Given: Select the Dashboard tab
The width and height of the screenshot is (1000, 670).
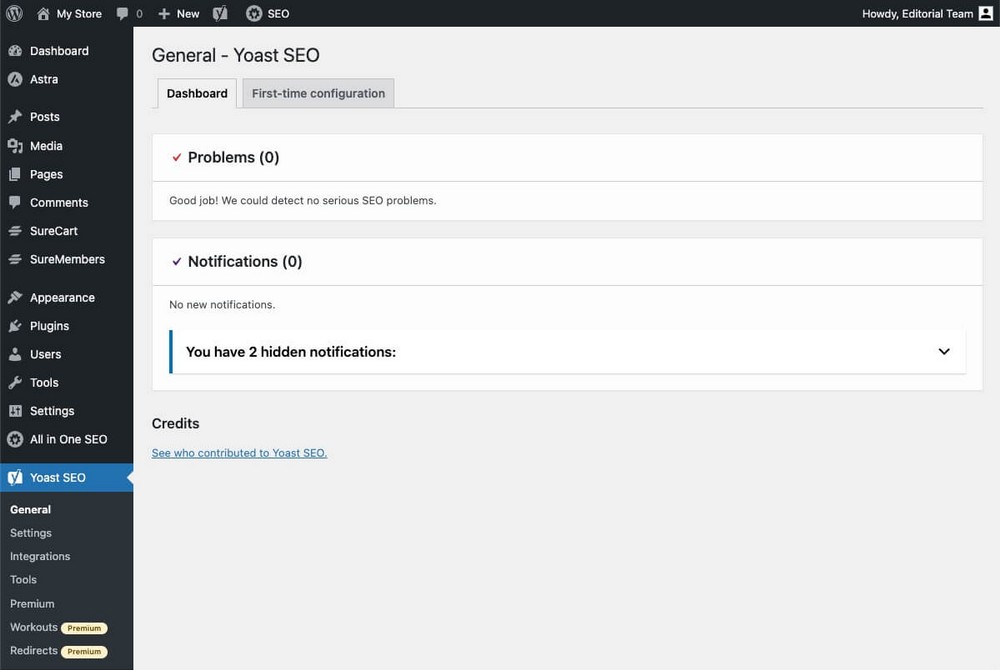Looking at the screenshot, I should (x=197, y=93).
